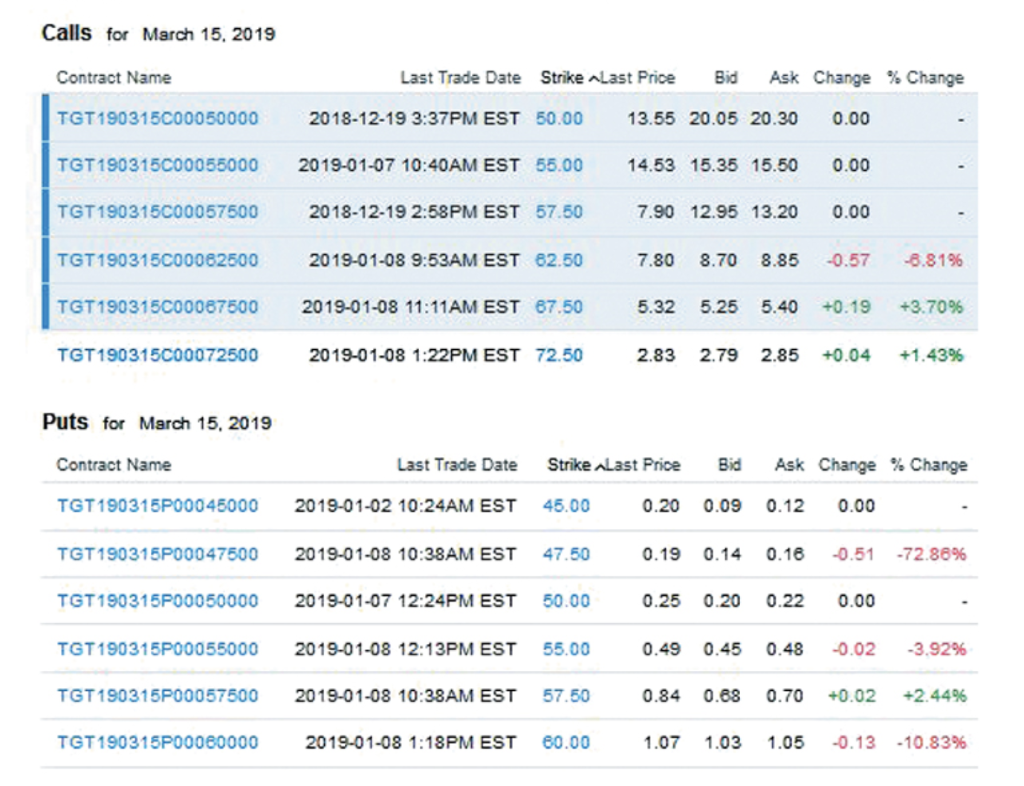Screen dimensions: 1024x786
Task: Click the +2.44% change value
Action: [935, 696]
